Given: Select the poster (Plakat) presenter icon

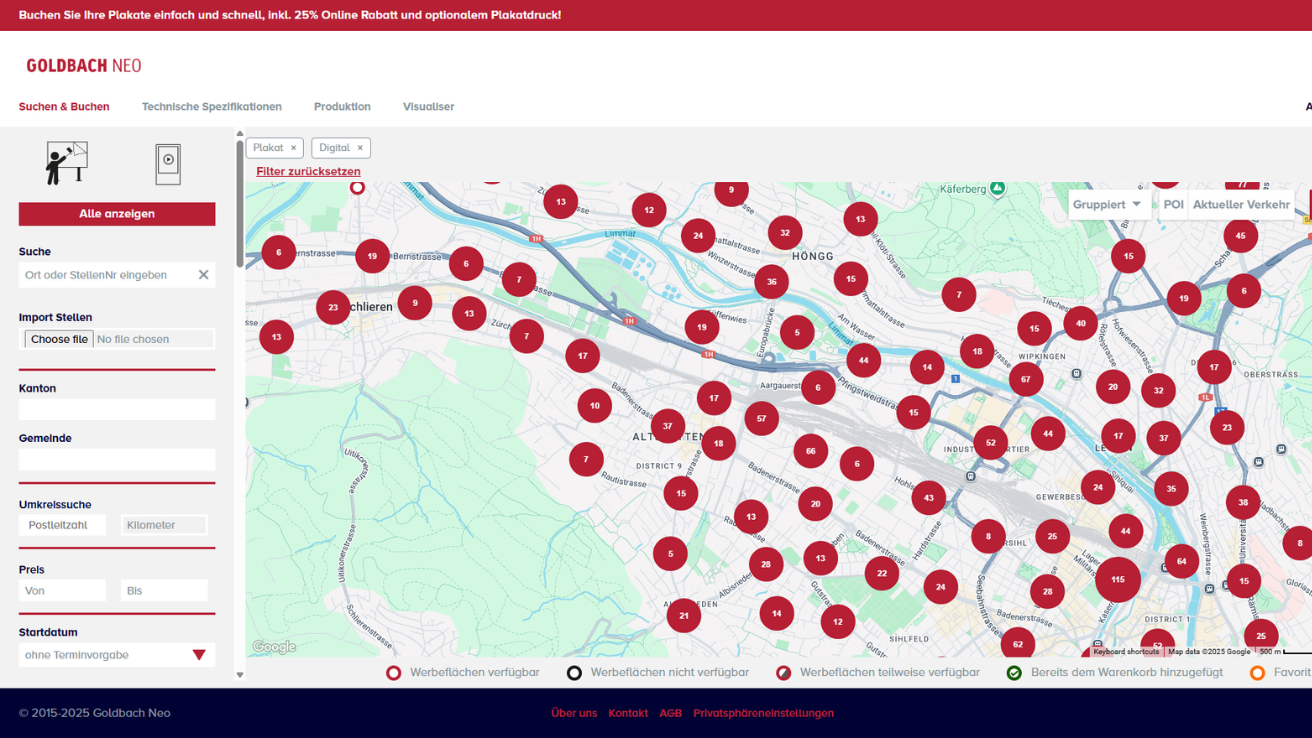Looking at the screenshot, I should 67,164.
